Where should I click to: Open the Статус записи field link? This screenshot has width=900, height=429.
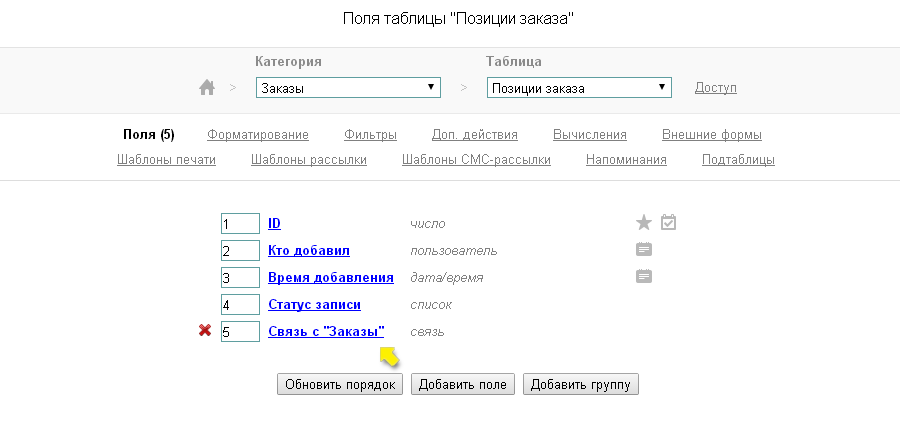pyautogui.click(x=315, y=304)
